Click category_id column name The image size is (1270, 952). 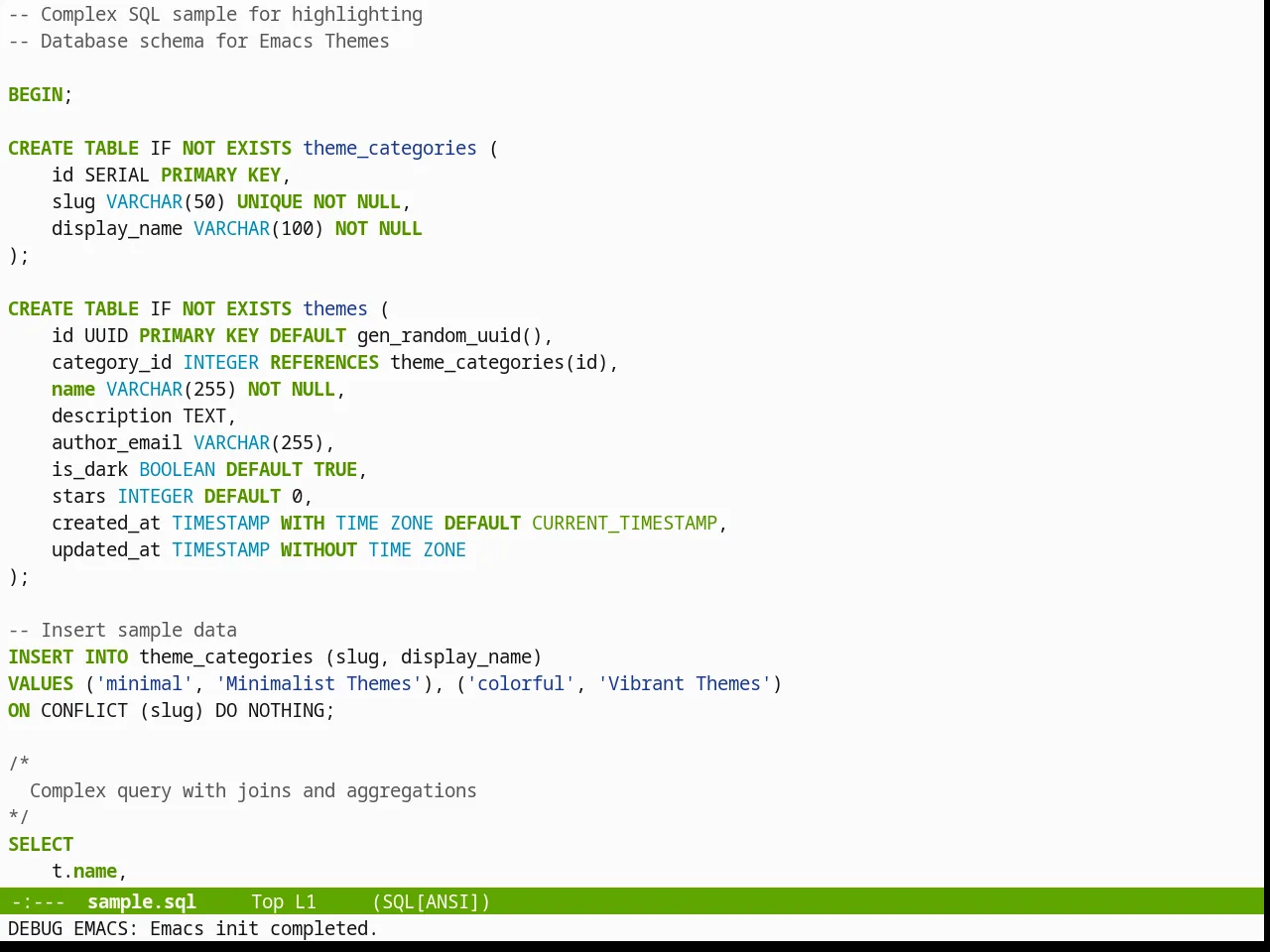[x=112, y=362]
